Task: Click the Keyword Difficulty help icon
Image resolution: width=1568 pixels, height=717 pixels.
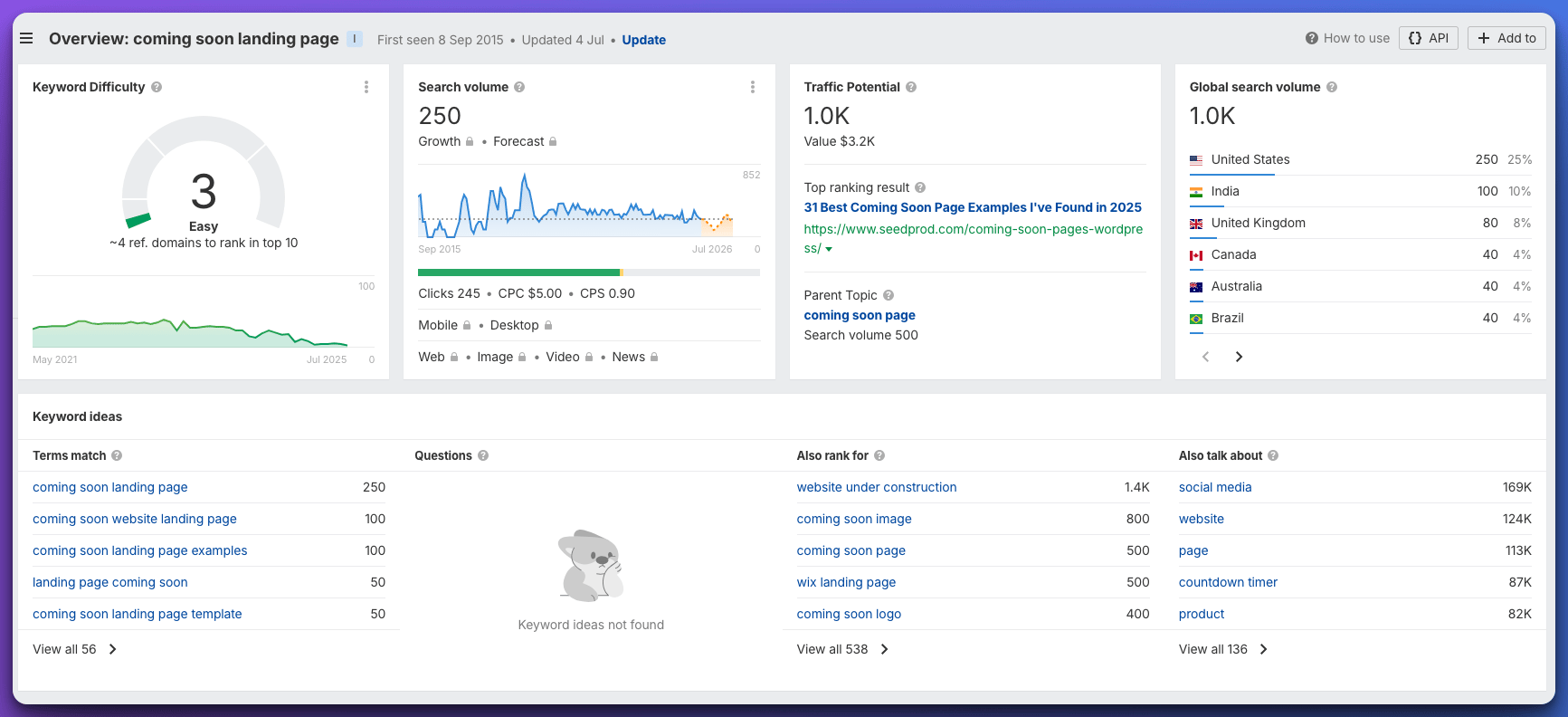Action: 157,87
